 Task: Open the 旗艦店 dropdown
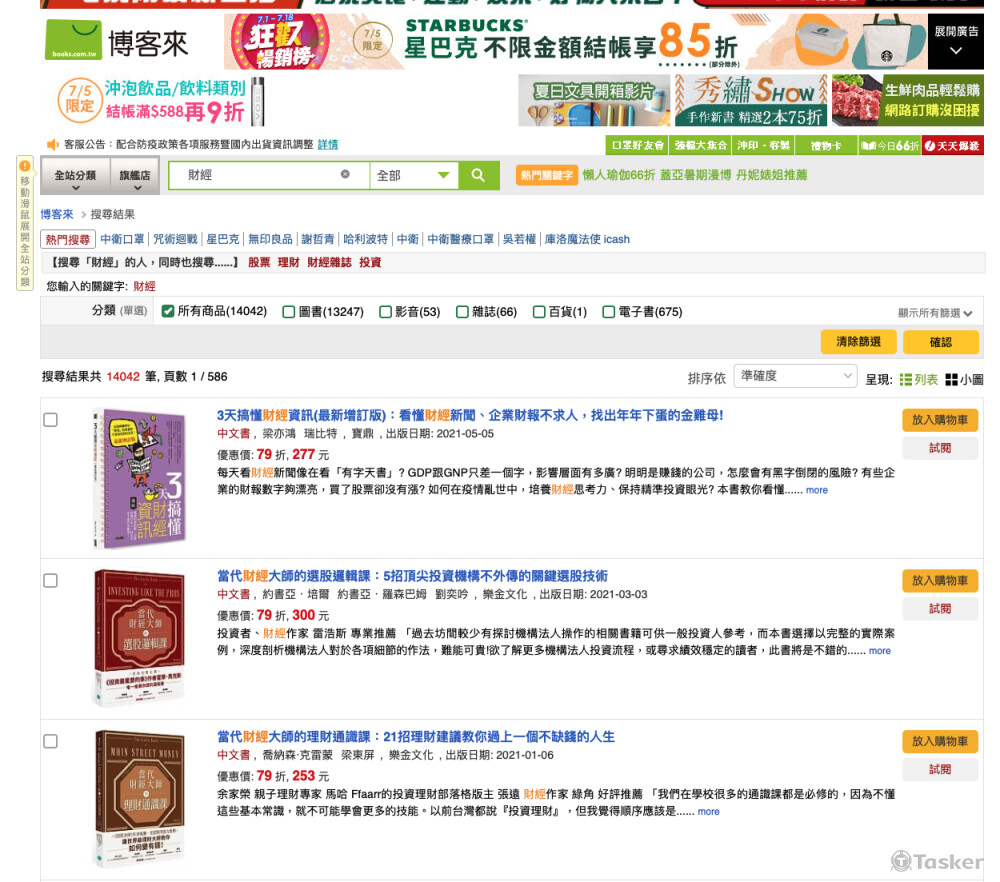(135, 175)
